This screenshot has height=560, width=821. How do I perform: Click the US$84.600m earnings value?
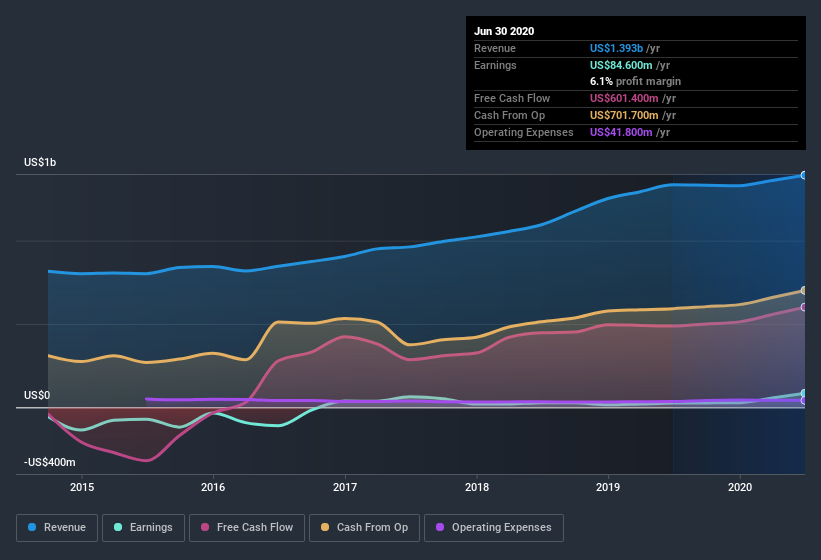coord(621,65)
